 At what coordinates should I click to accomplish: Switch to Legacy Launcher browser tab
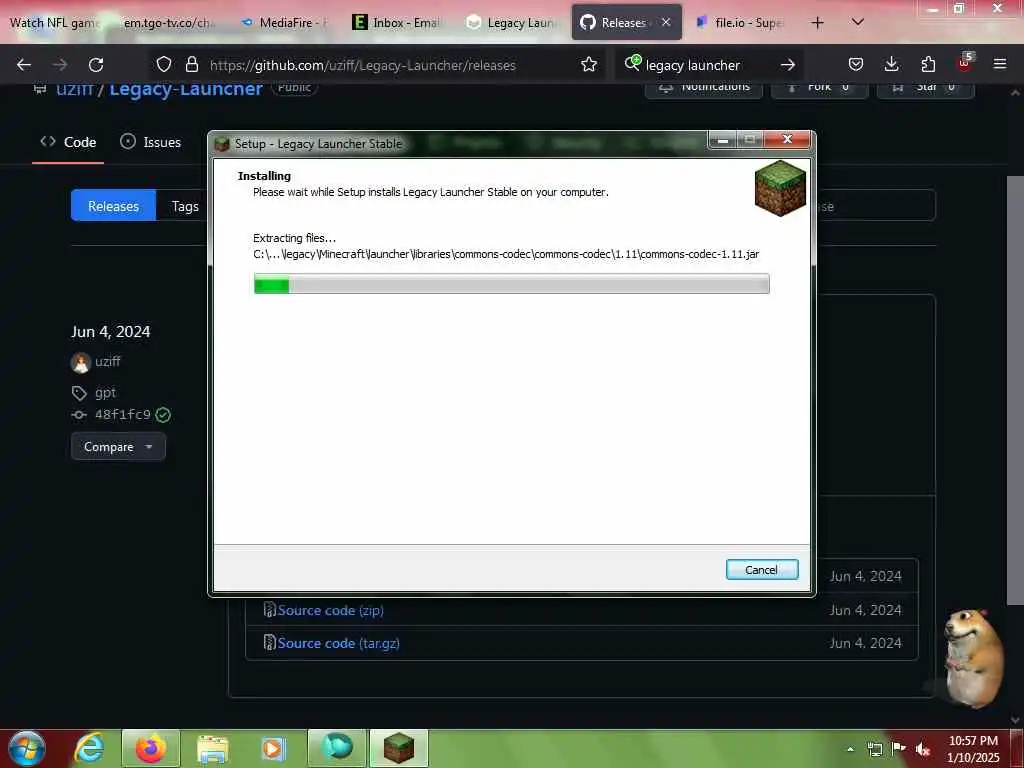coord(513,23)
